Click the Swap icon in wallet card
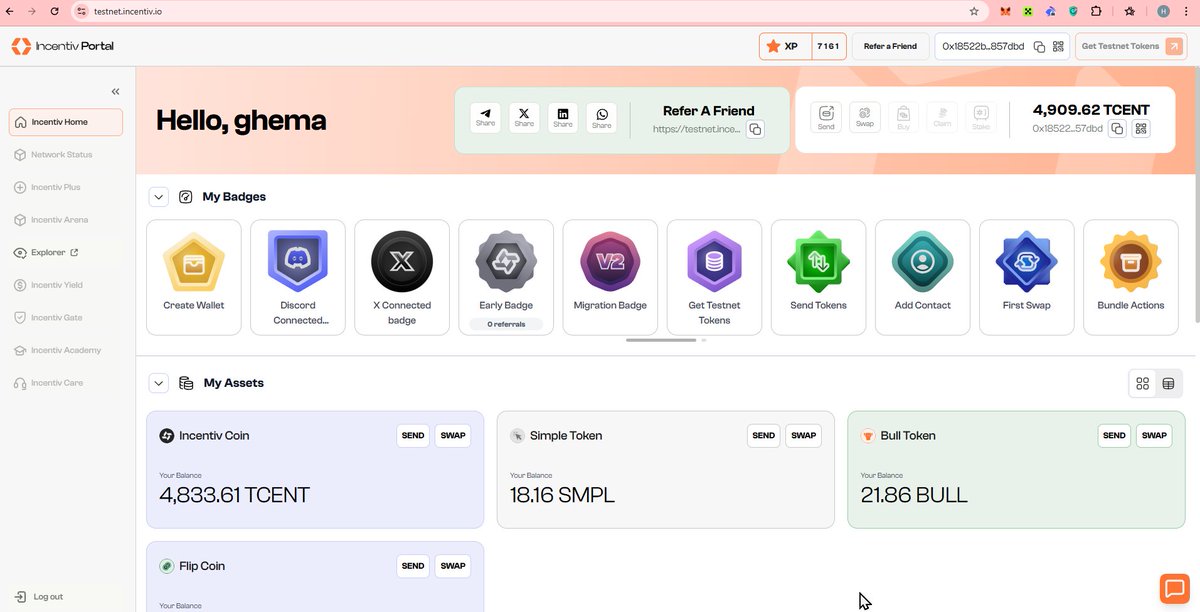The width and height of the screenshot is (1200, 612). 865,118
